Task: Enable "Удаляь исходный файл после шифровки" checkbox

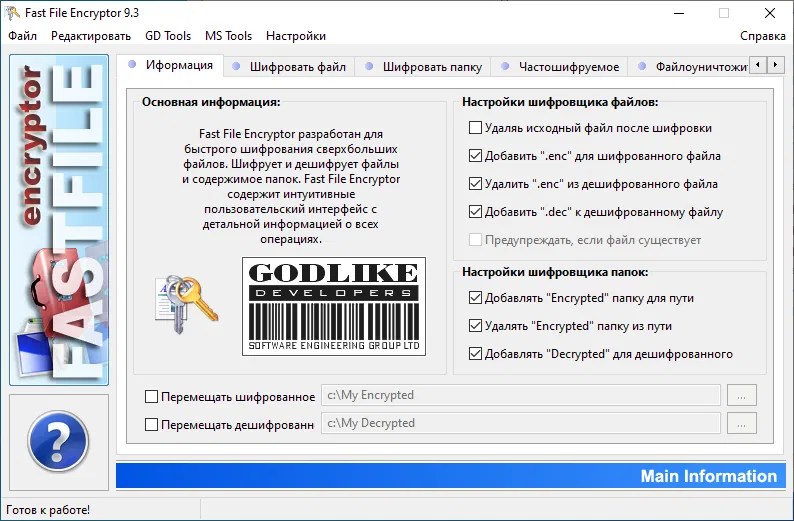Action: click(x=475, y=128)
